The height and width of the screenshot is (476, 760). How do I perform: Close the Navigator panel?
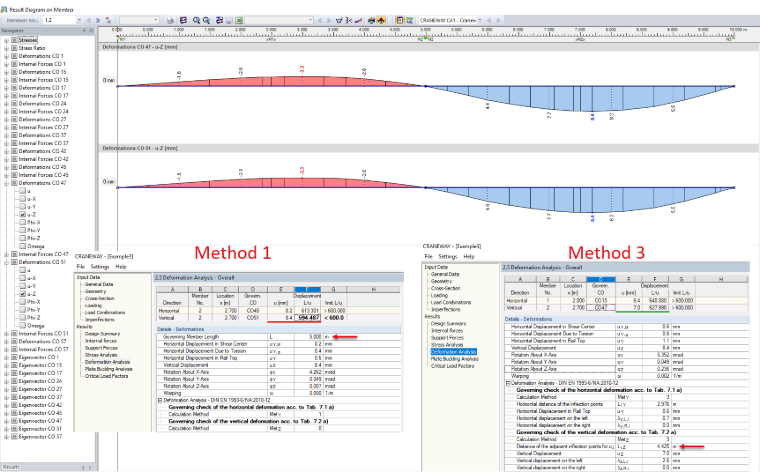tap(91, 31)
